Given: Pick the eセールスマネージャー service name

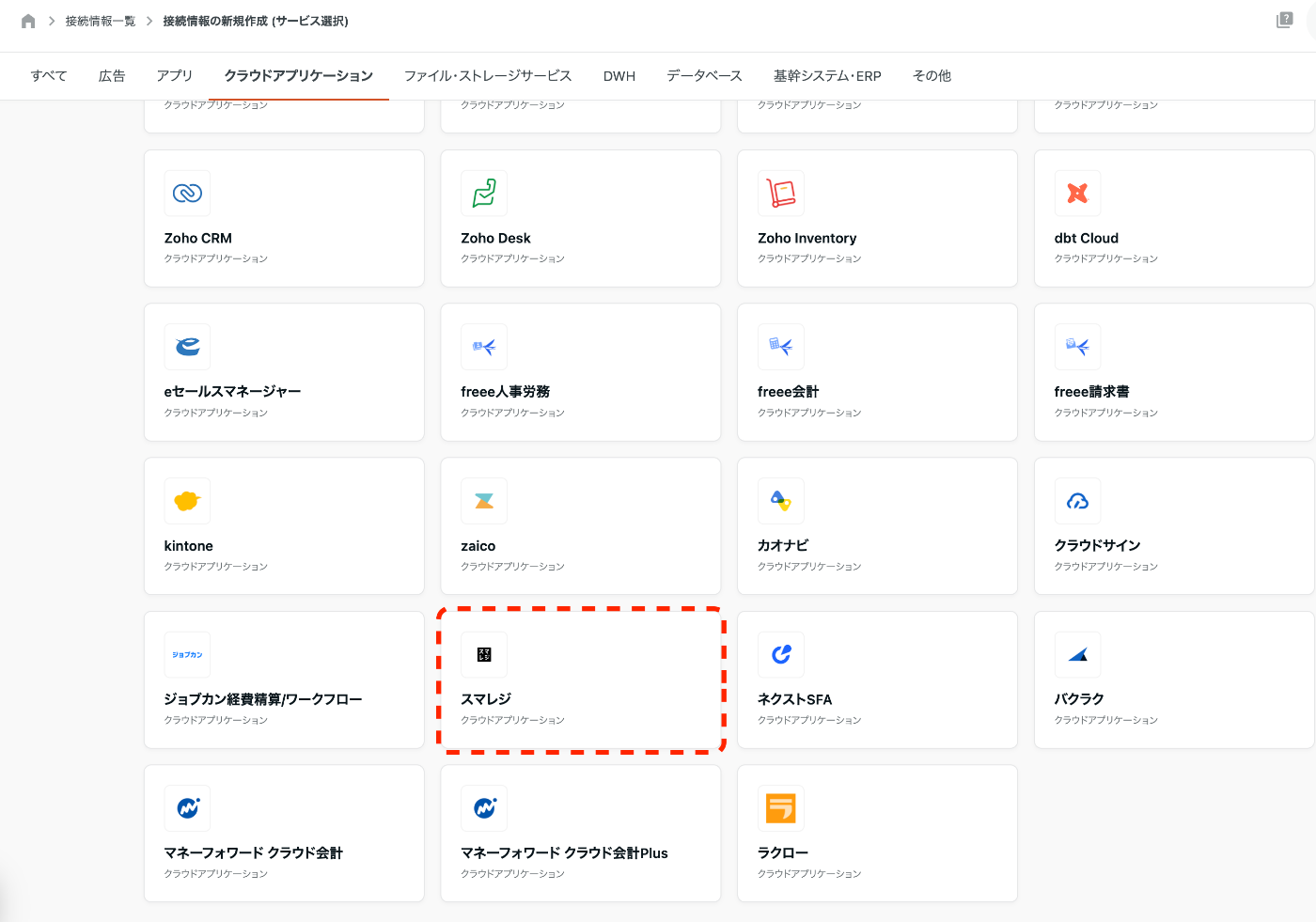Looking at the screenshot, I should 233,392.
